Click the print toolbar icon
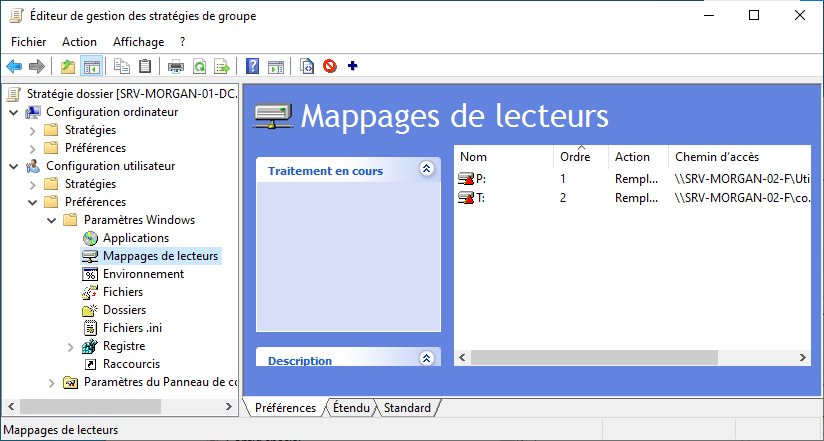Image resolution: width=824 pixels, height=441 pixels. click(x=176, y=67)
